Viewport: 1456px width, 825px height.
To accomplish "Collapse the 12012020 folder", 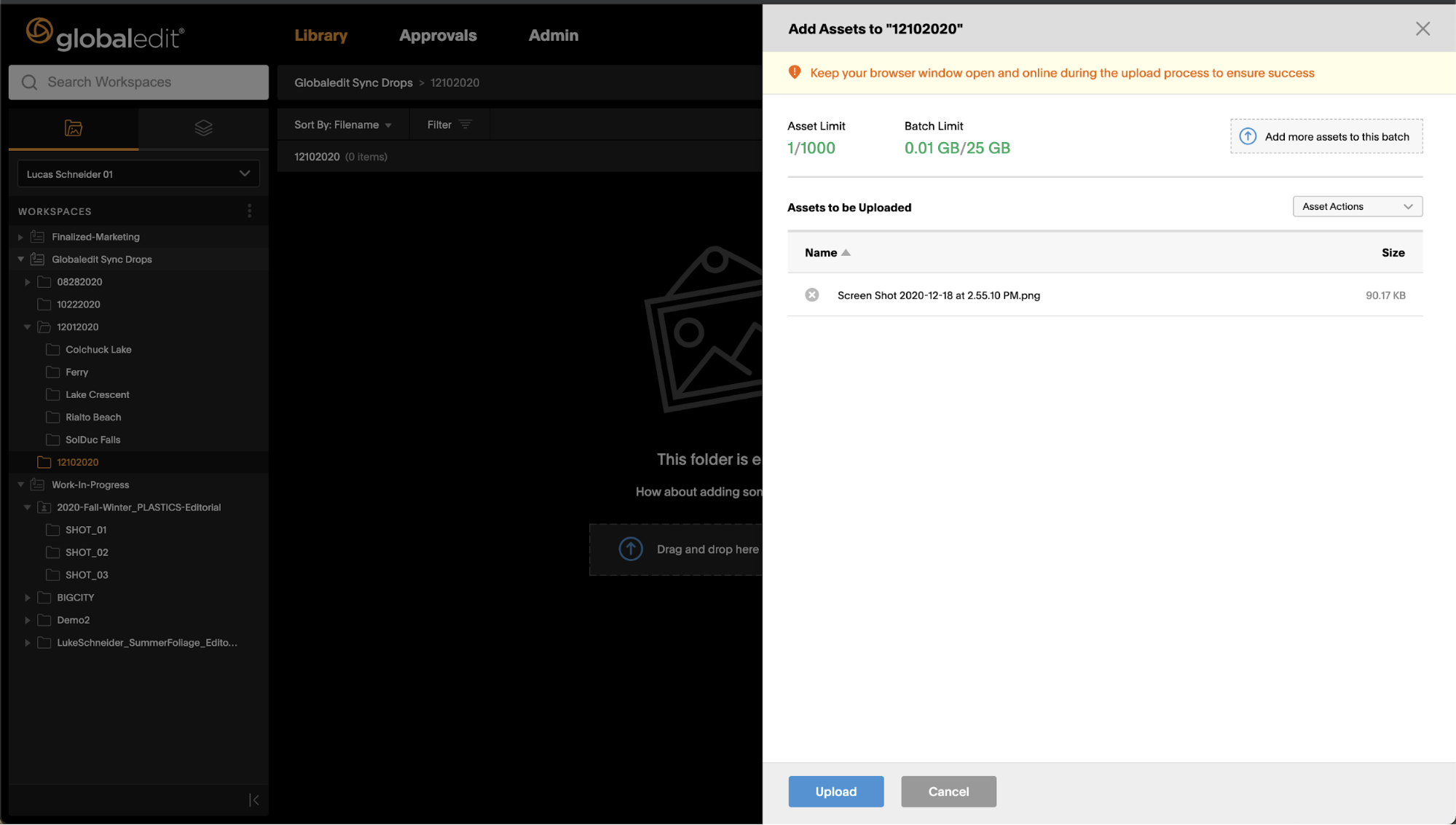I will (x=27, y=327).
